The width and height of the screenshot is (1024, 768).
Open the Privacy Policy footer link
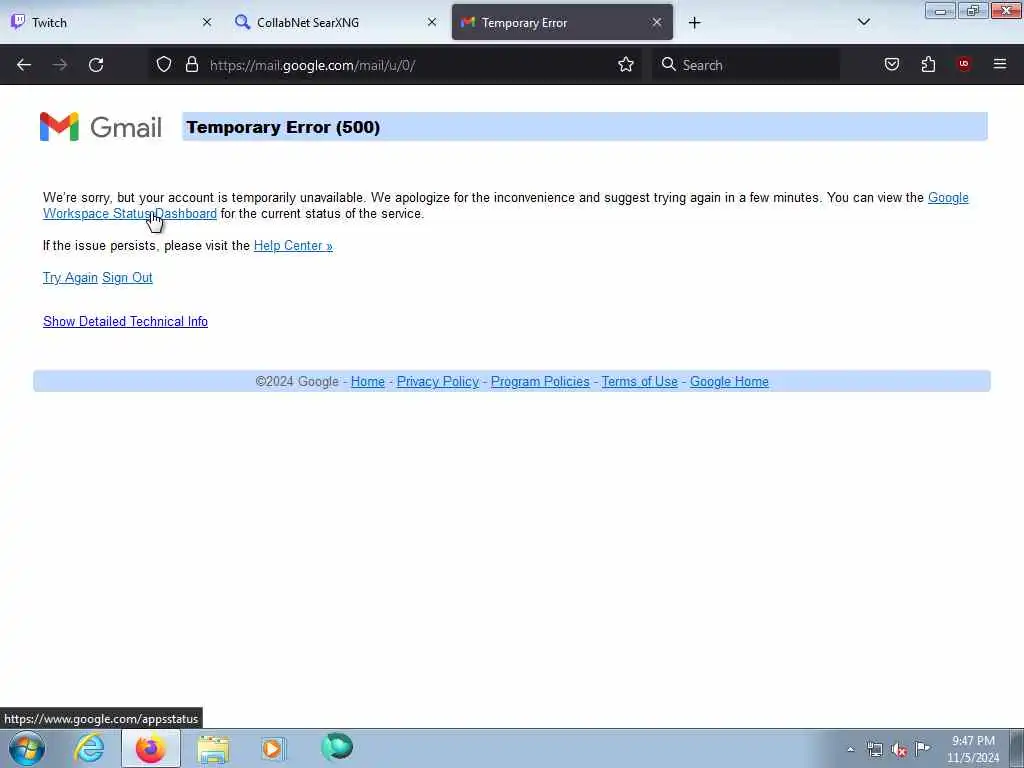click(438, 381)
